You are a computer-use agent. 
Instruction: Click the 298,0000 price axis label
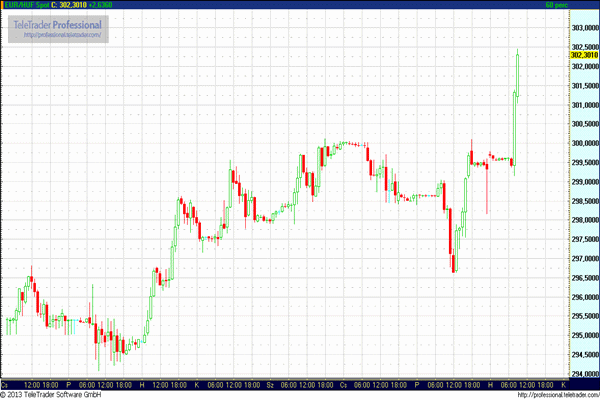(583, 220)
